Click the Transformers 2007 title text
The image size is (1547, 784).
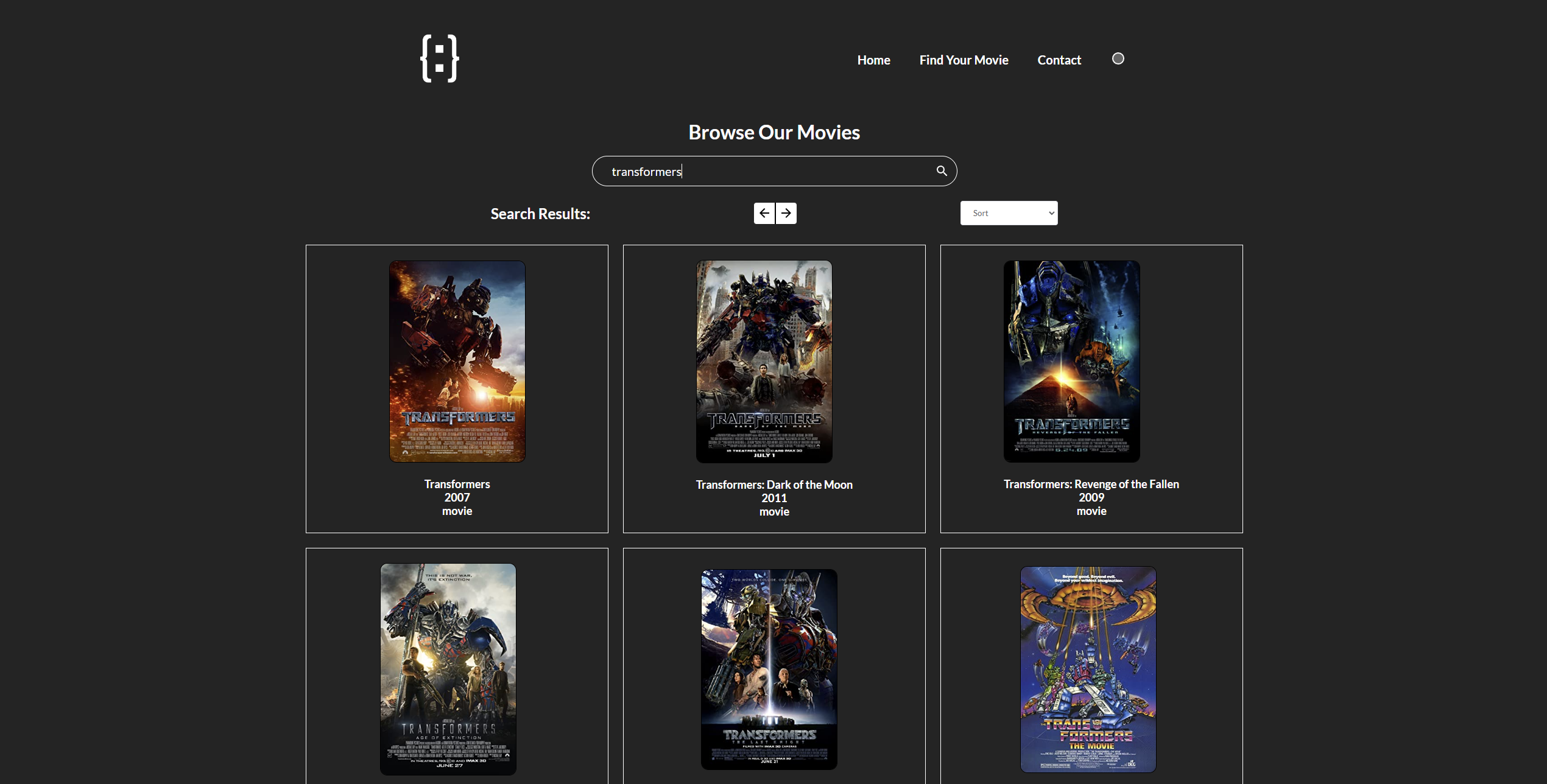click(x=457, y=484)
